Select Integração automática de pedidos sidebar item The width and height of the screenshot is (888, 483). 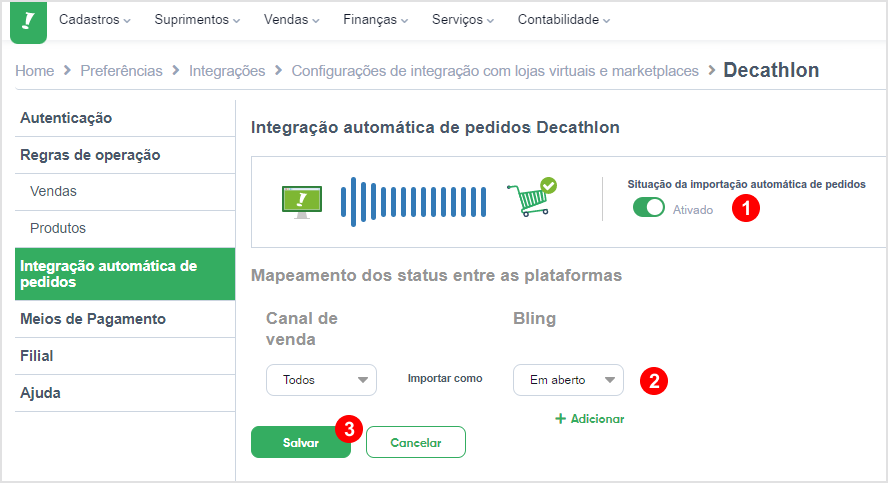click(125, 273)
